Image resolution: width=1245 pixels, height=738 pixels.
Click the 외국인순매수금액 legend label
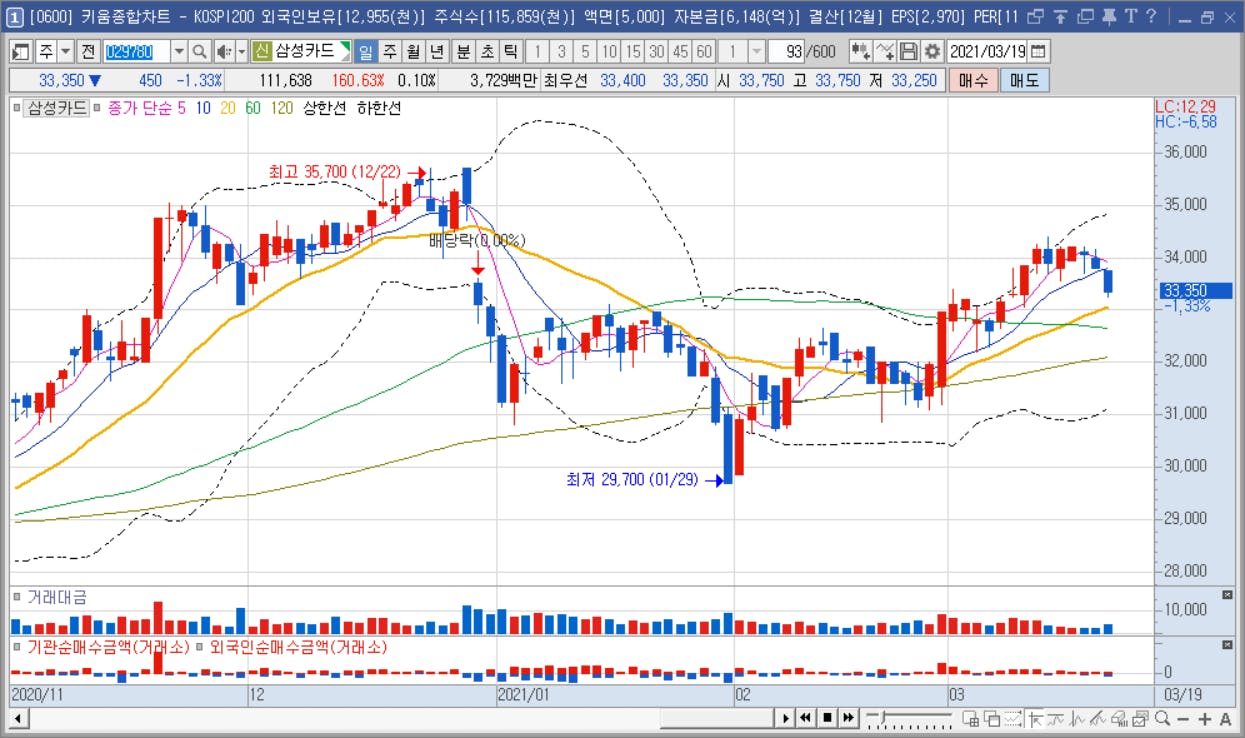click(x=299, y=647)
